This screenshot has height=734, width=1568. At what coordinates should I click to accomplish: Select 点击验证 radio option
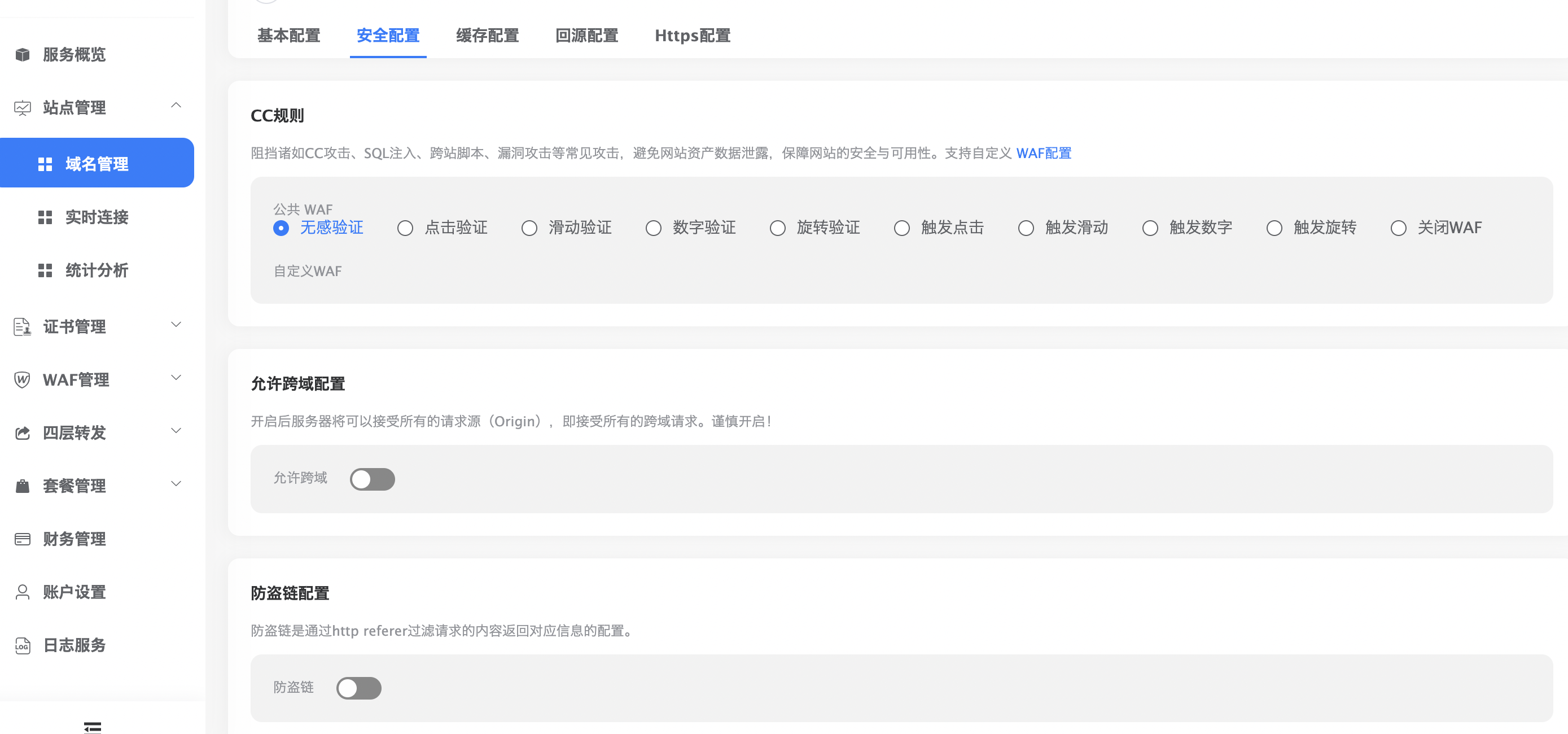(405, 228)
